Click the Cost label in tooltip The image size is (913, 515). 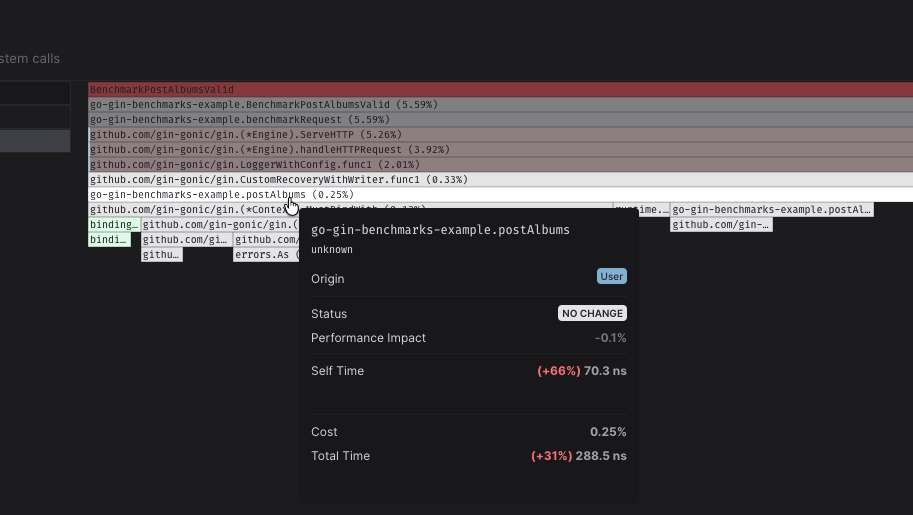tap(324, 432)
